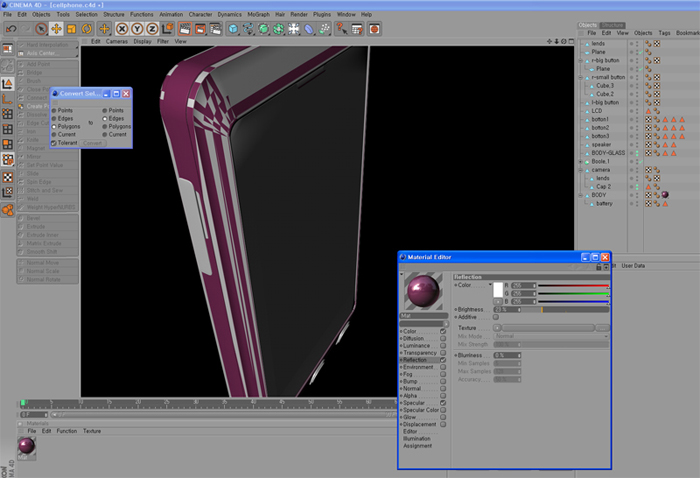Viewport: 700px width, 478px height.
Task: Click the deformer object icon
Action: pyautogui.click(x=309, y=29)
